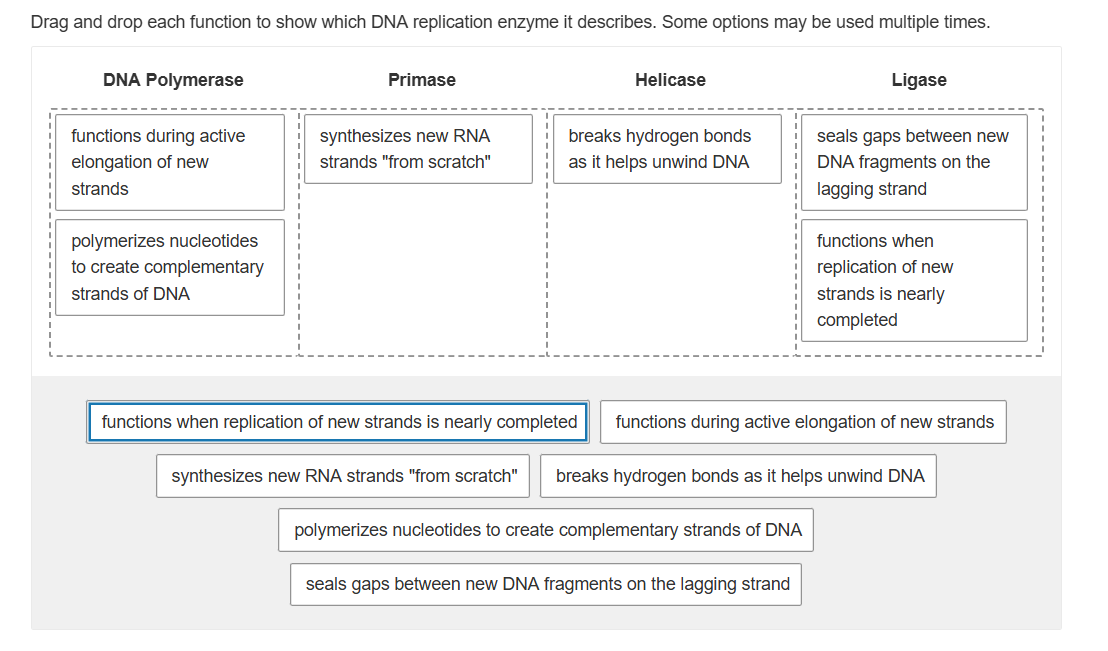Select the tile "polymerizes nucleotides to create complementary strands of DNA"
This screenshot has height=651, width=1108.
(x=545, y=529)
